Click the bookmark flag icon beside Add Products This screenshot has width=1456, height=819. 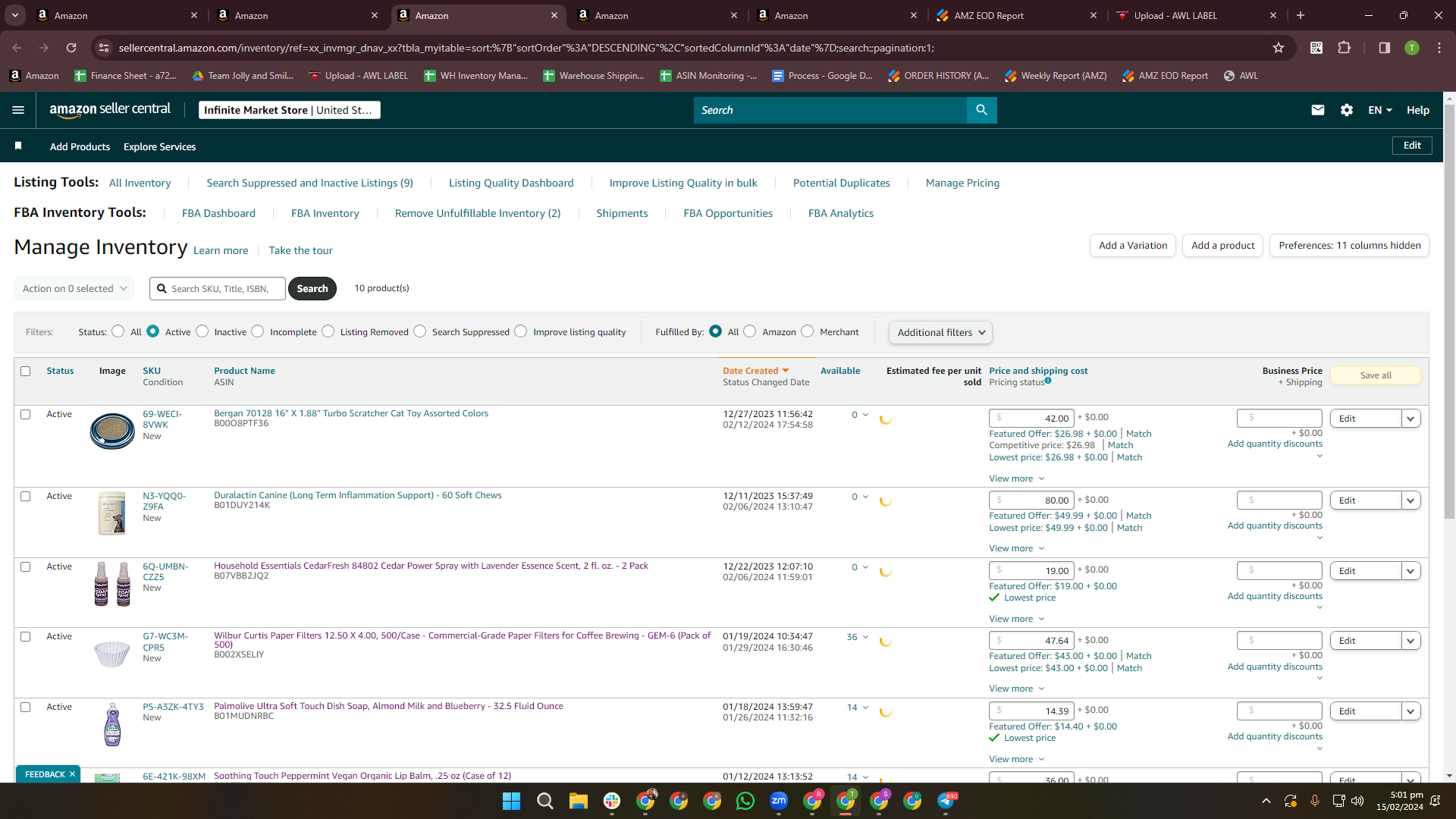(18, 146)
